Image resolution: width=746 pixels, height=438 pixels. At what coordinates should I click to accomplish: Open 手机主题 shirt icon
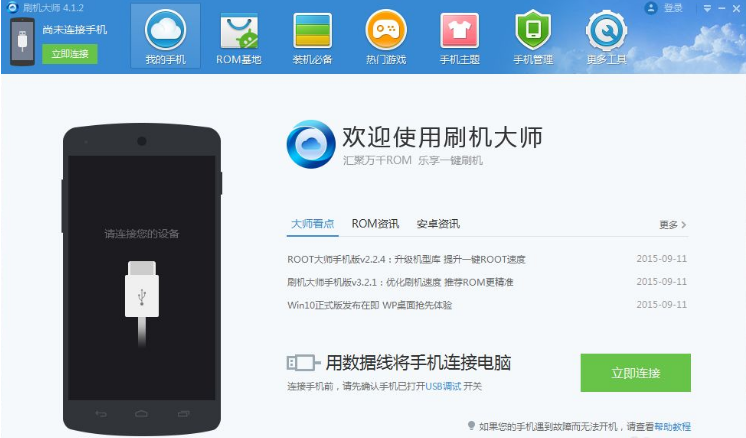tap(459, 31)
